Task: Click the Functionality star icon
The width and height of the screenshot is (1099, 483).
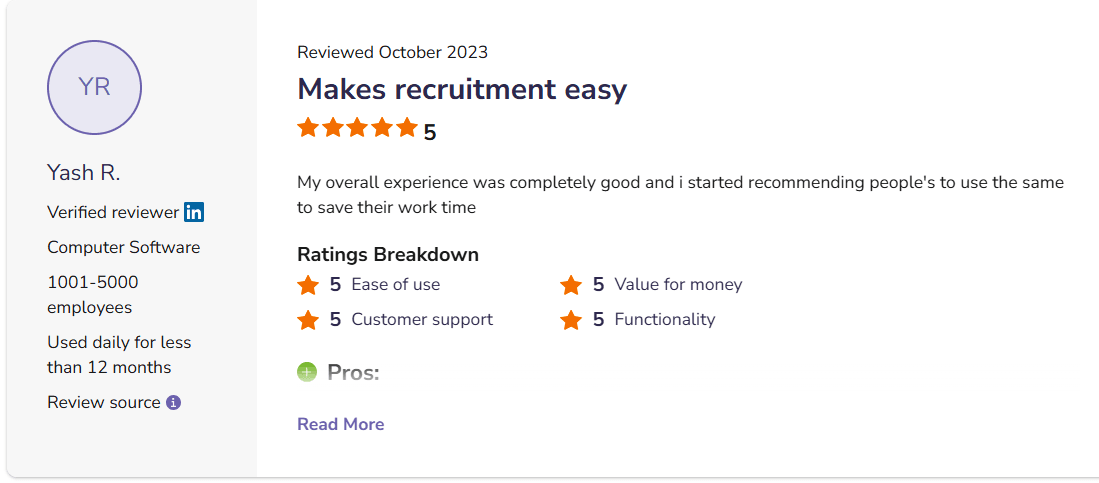Action: coord(571,320)
